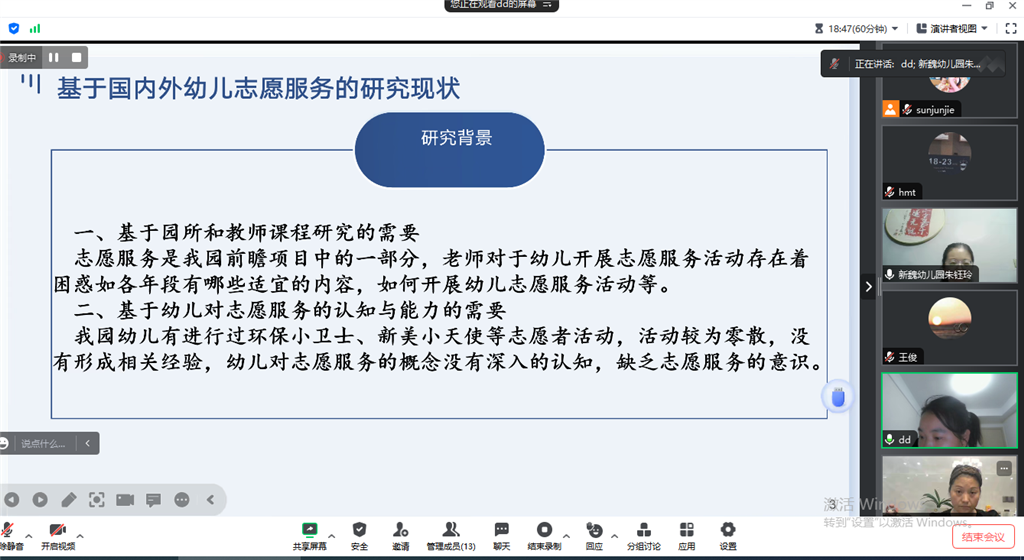Open 回应 reactions
This screenshot has width=1024, height=560.
point(594,537)
